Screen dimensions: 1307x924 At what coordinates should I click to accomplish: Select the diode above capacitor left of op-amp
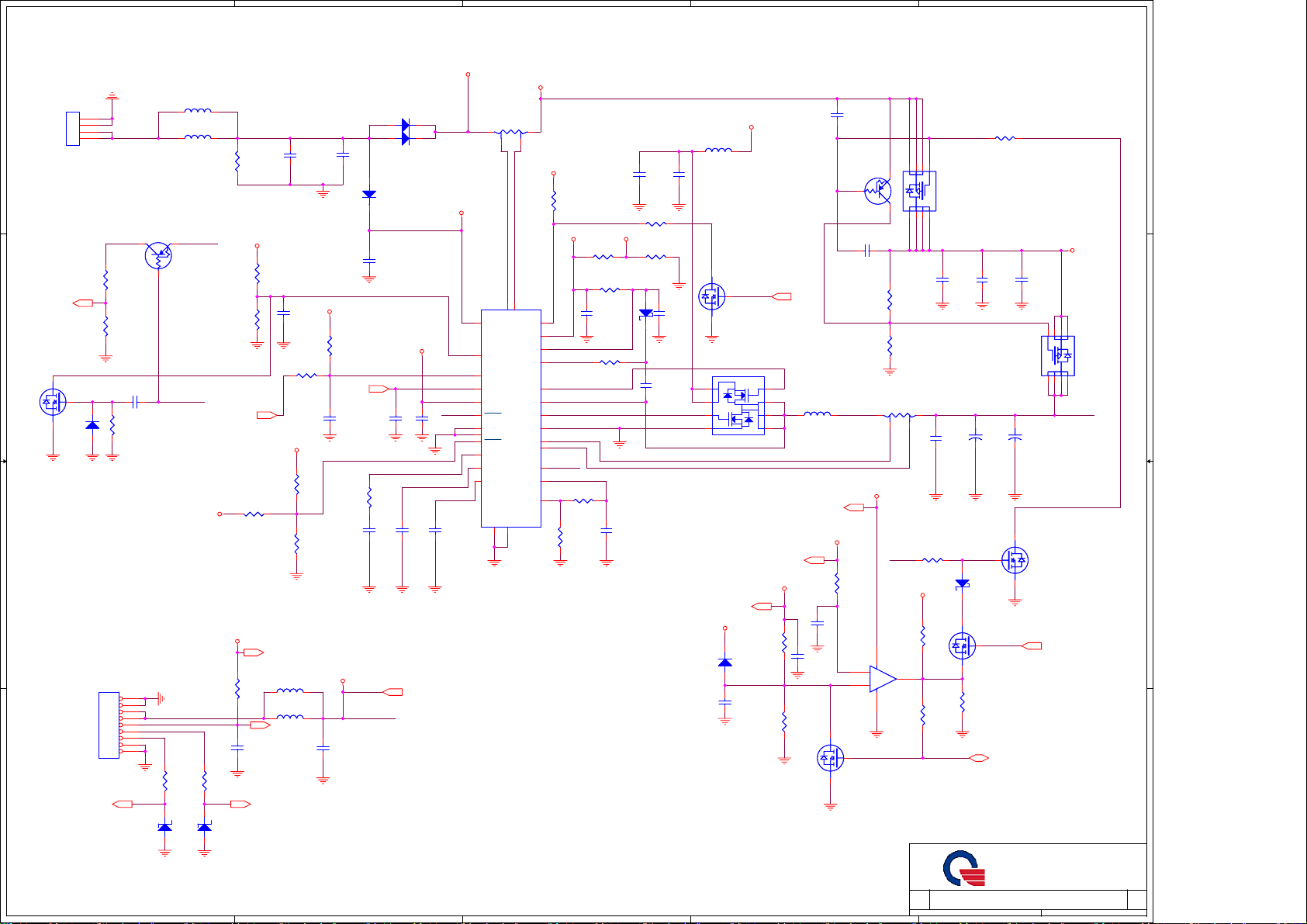(x=725, y=663)
